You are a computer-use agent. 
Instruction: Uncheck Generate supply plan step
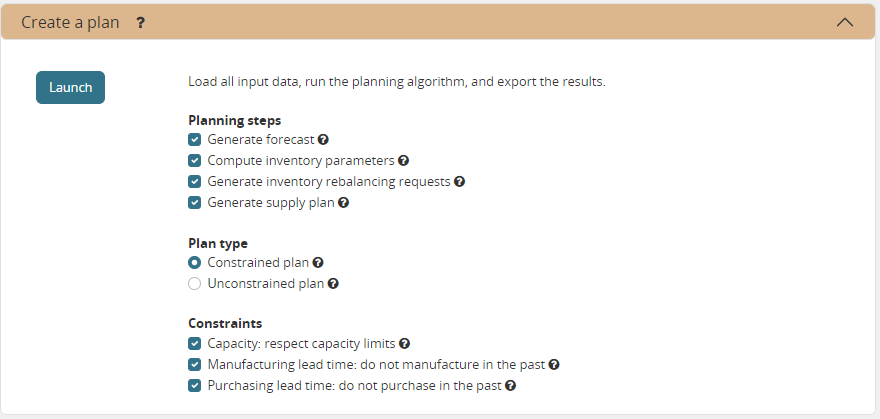pyautogui.click(x=195, y=202)
